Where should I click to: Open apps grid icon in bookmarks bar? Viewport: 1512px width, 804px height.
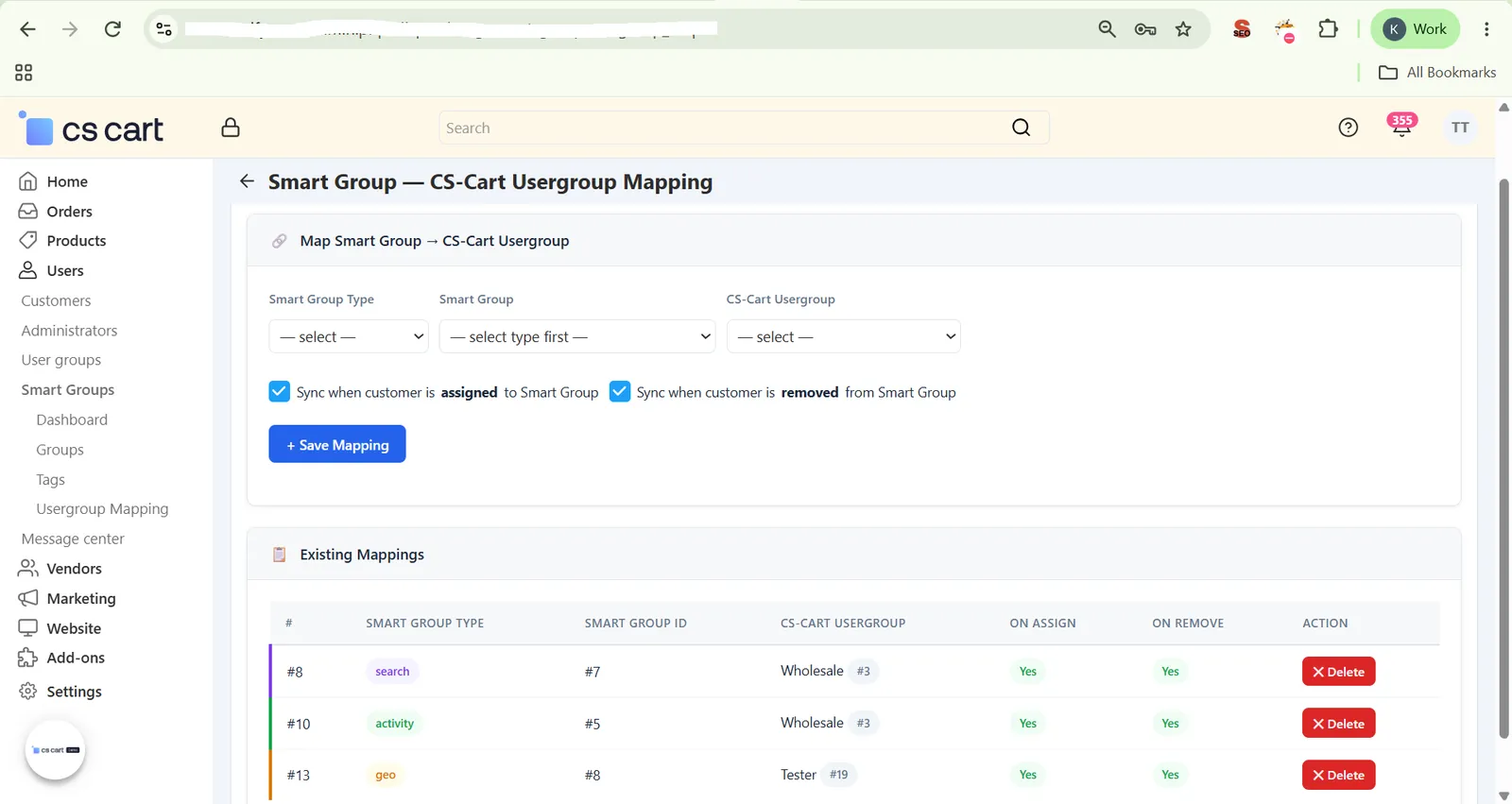(x=24, y=73)
